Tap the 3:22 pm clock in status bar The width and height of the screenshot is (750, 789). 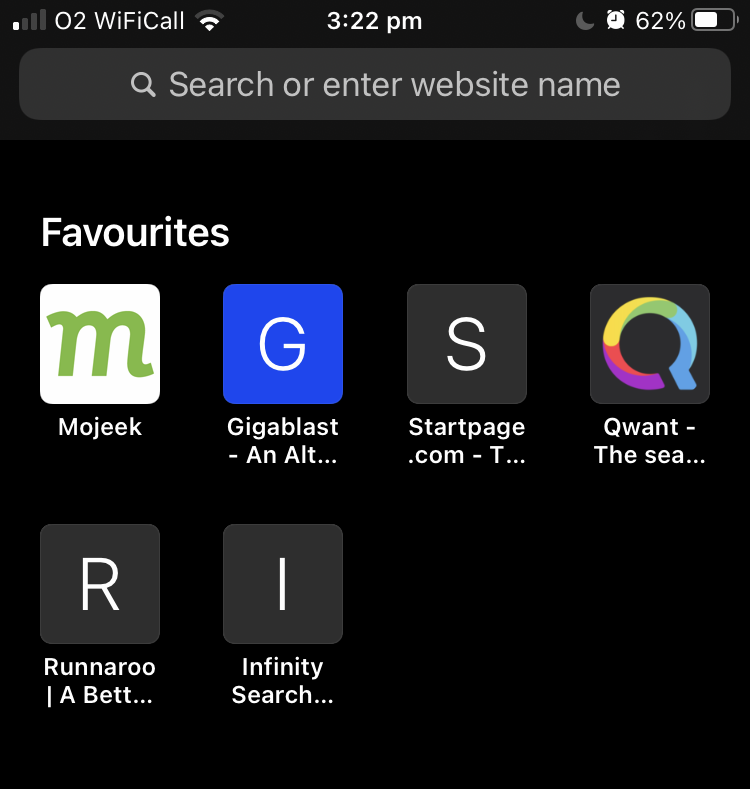[x=374, y=21]
